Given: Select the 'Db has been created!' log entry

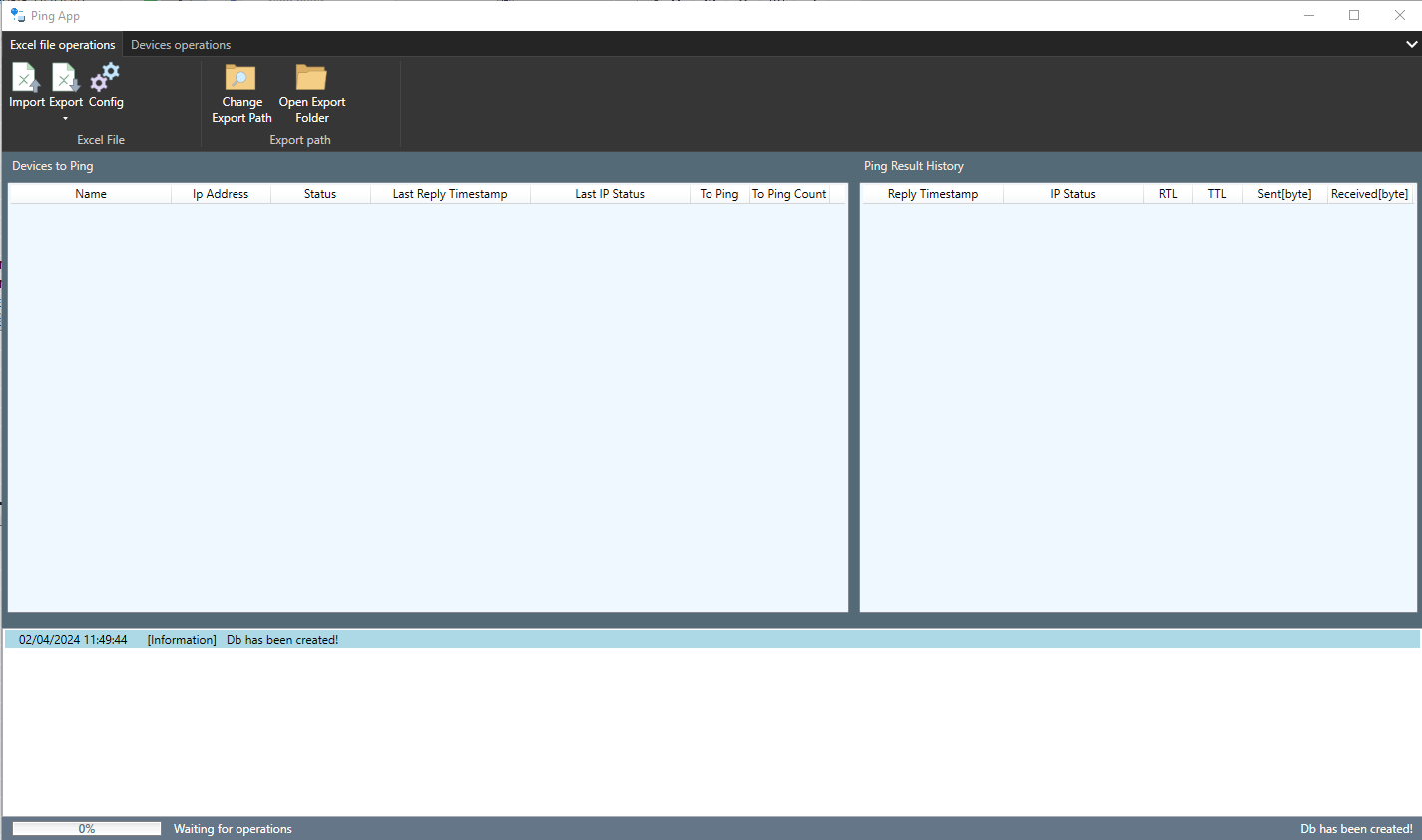Looking at the screenshot, I should point(282,639).
